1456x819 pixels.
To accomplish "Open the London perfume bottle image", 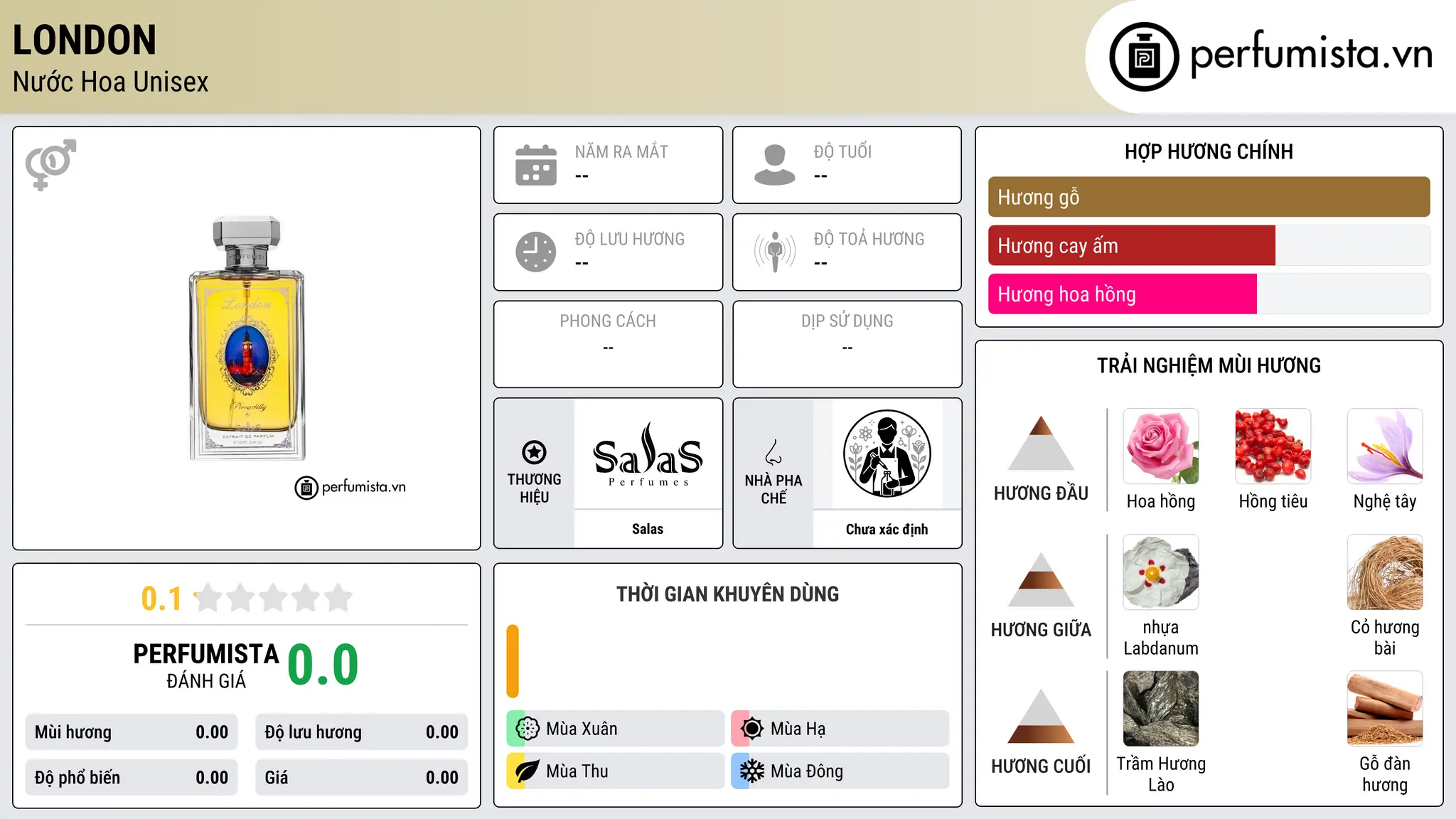I will pos(247,338).
